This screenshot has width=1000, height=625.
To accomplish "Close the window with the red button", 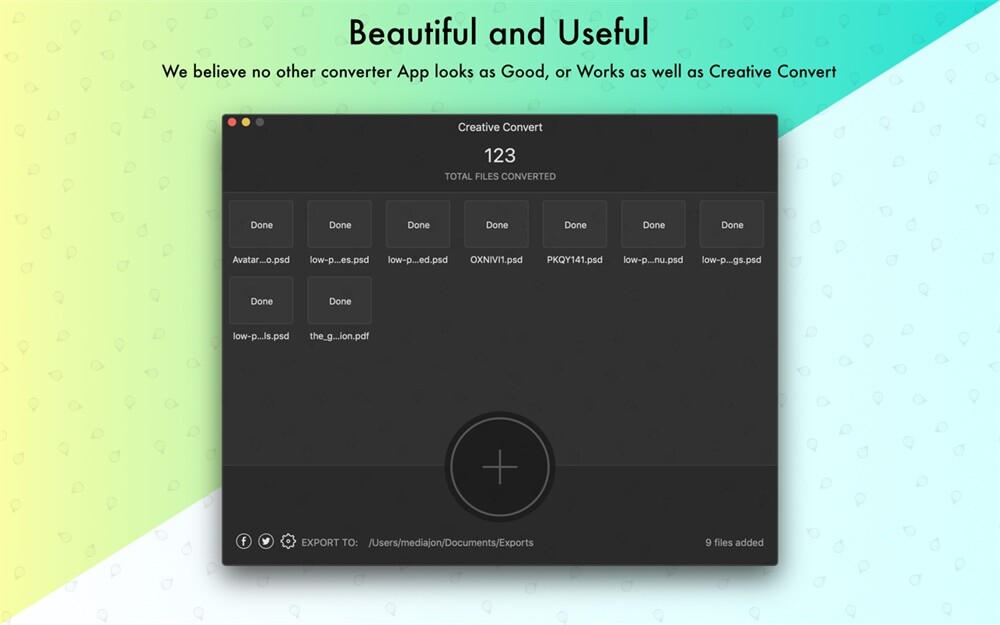I will click(x=232, y=122).
